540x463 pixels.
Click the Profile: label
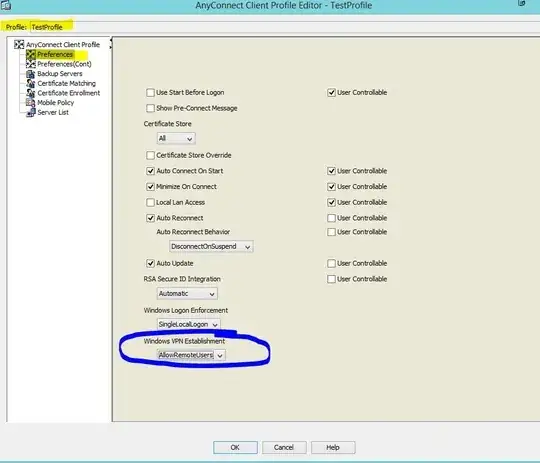(16, 27)
